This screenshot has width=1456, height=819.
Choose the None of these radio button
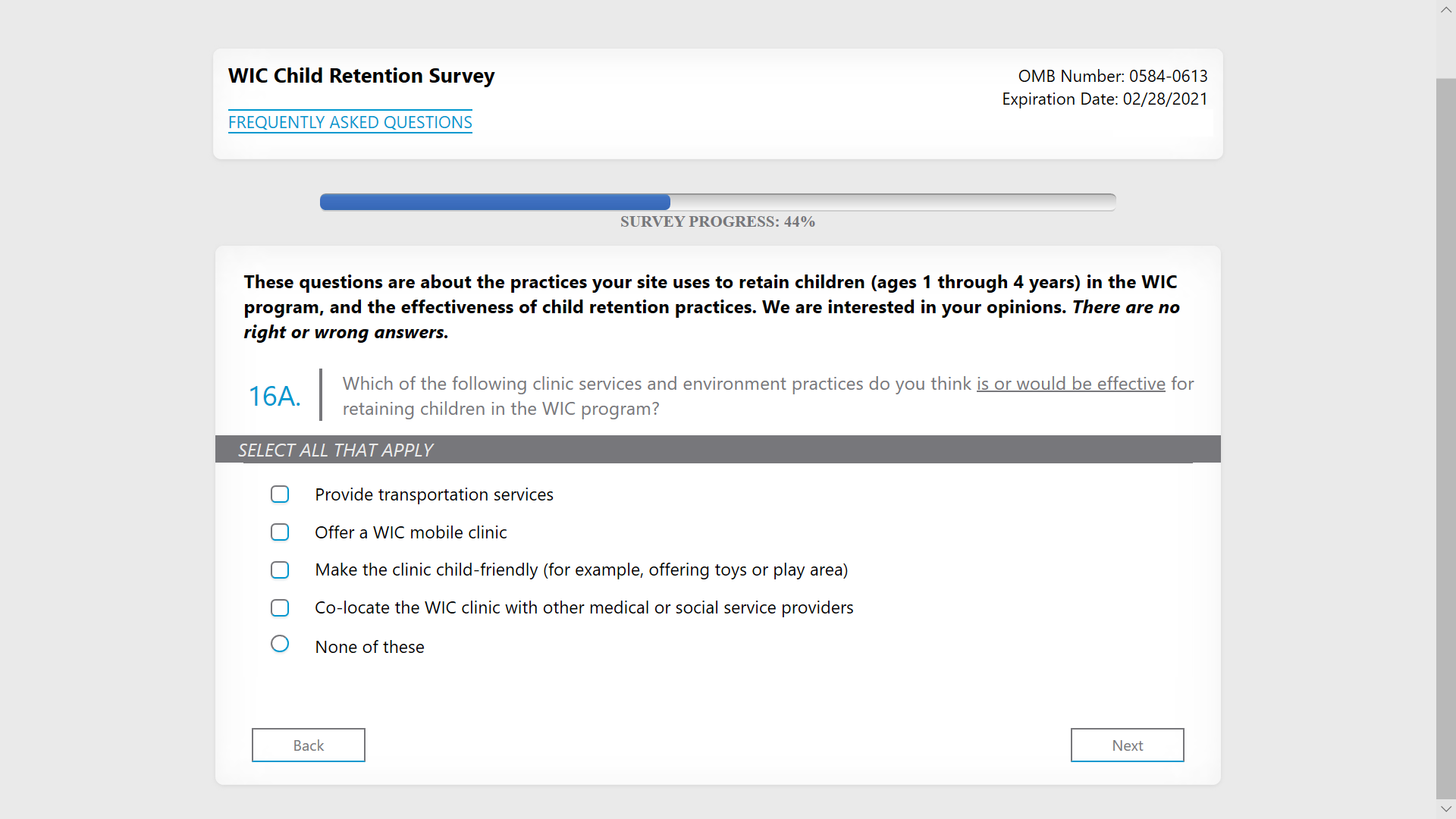point(280,644)
